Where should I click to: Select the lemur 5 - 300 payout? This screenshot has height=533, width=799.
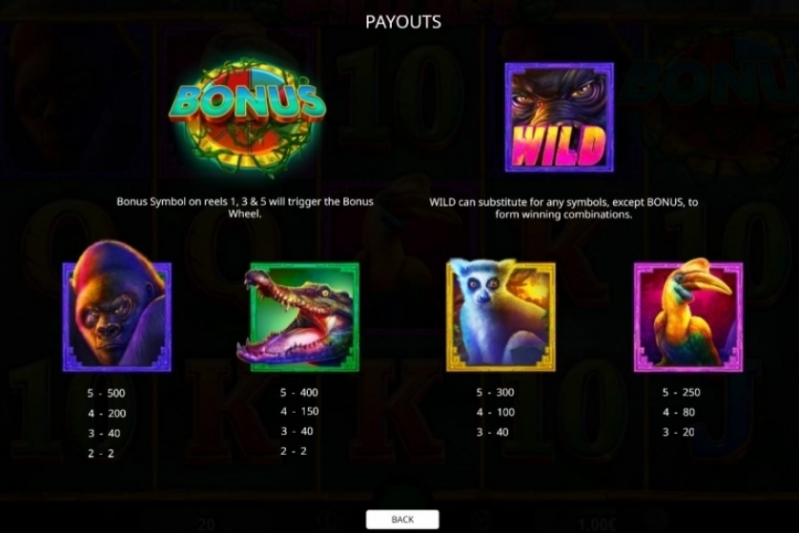(x=495, y=392)
